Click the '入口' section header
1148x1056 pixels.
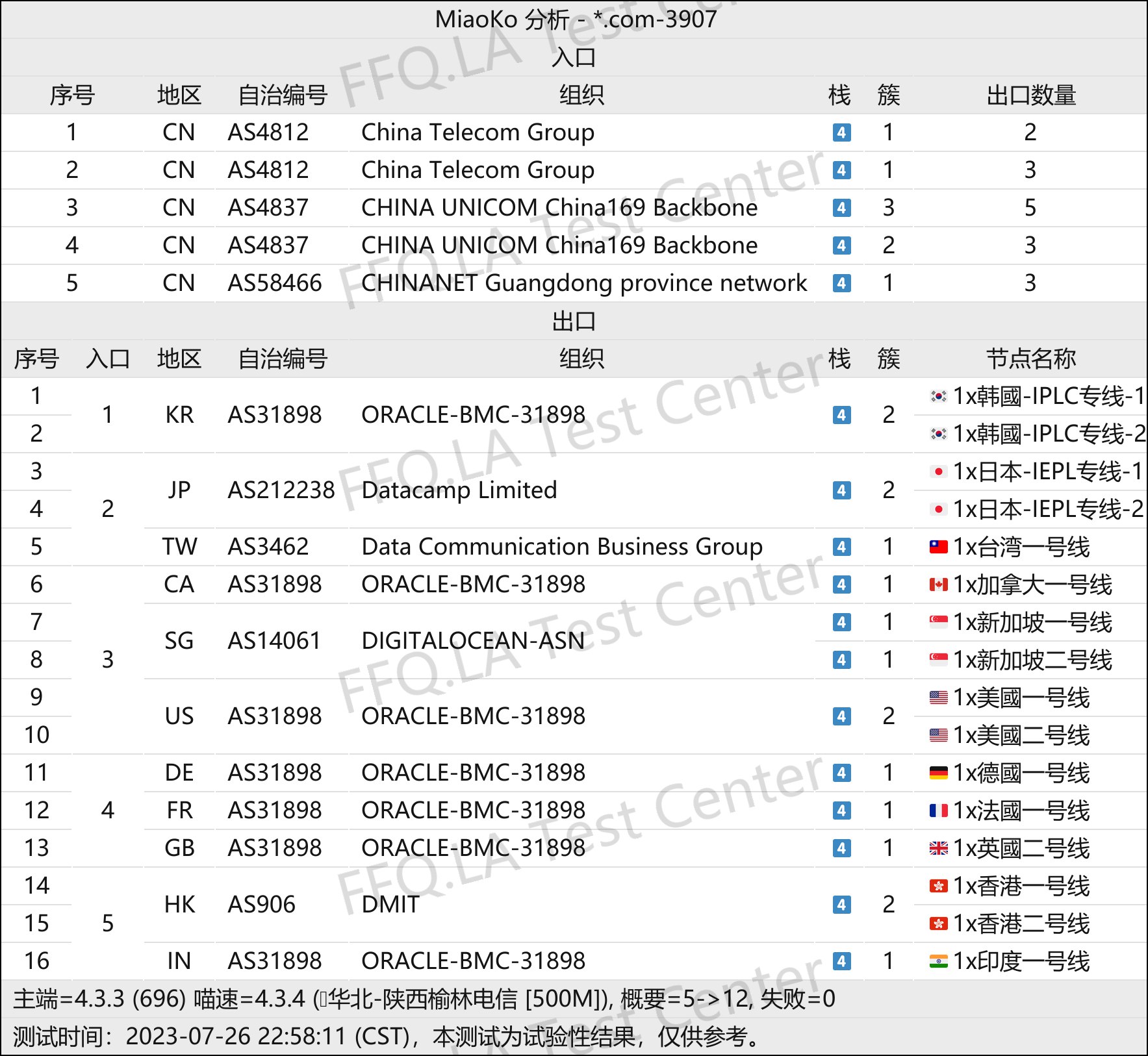(x=574, y=57)
